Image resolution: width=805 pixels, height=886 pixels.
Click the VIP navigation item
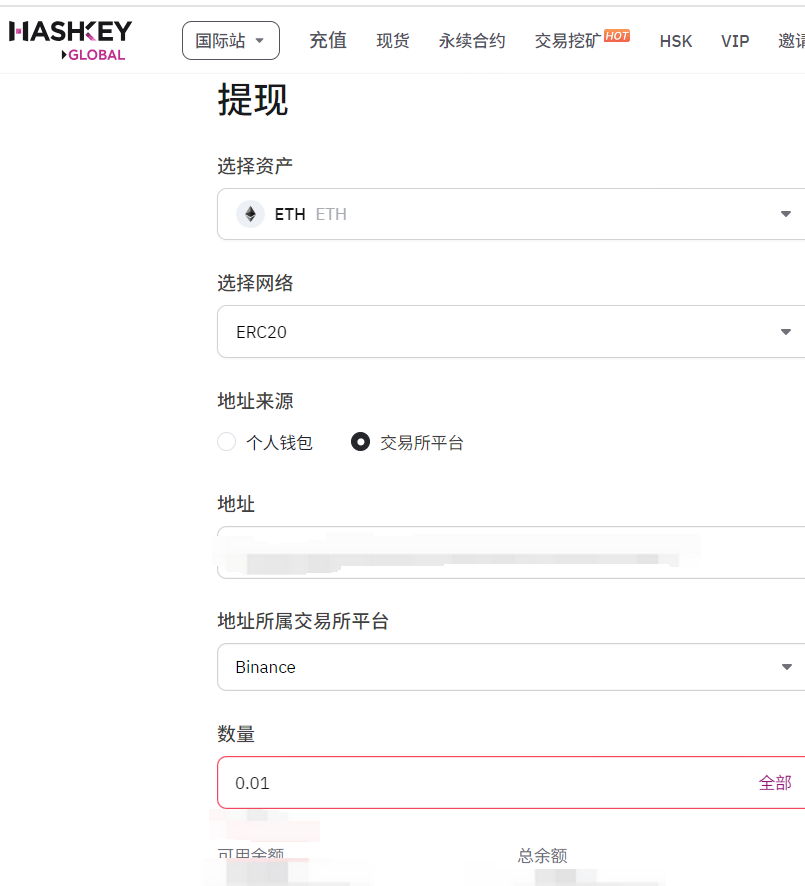click(x=735, y=41)
